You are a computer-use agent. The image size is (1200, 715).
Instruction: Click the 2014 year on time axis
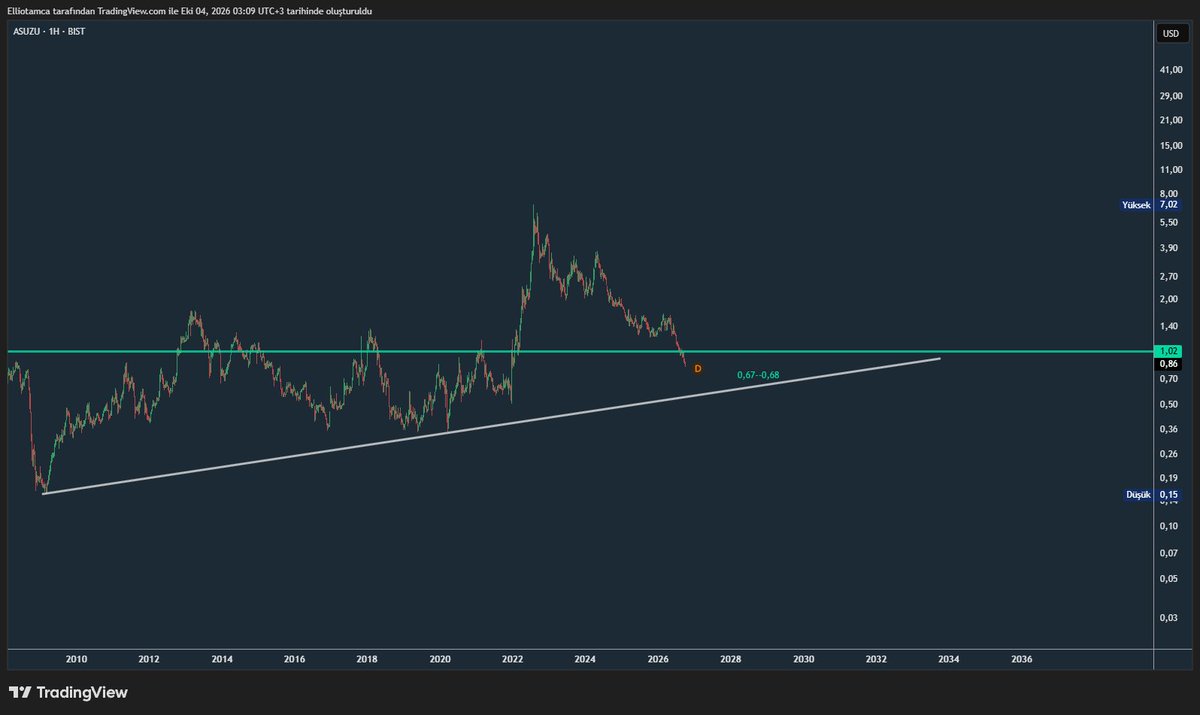point(222,659)
